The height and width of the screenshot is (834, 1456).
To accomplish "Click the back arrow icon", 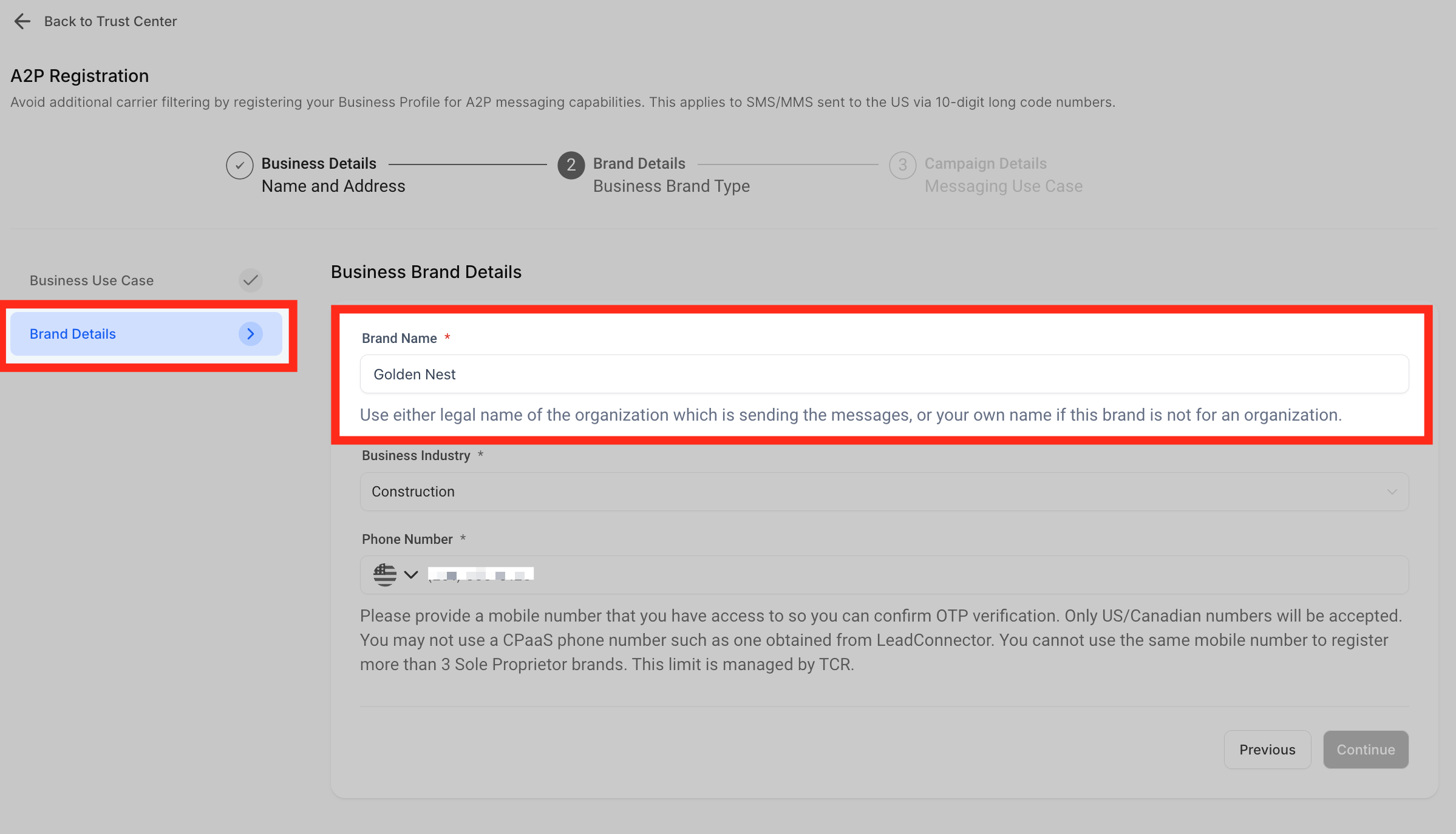I will (22, 21).
